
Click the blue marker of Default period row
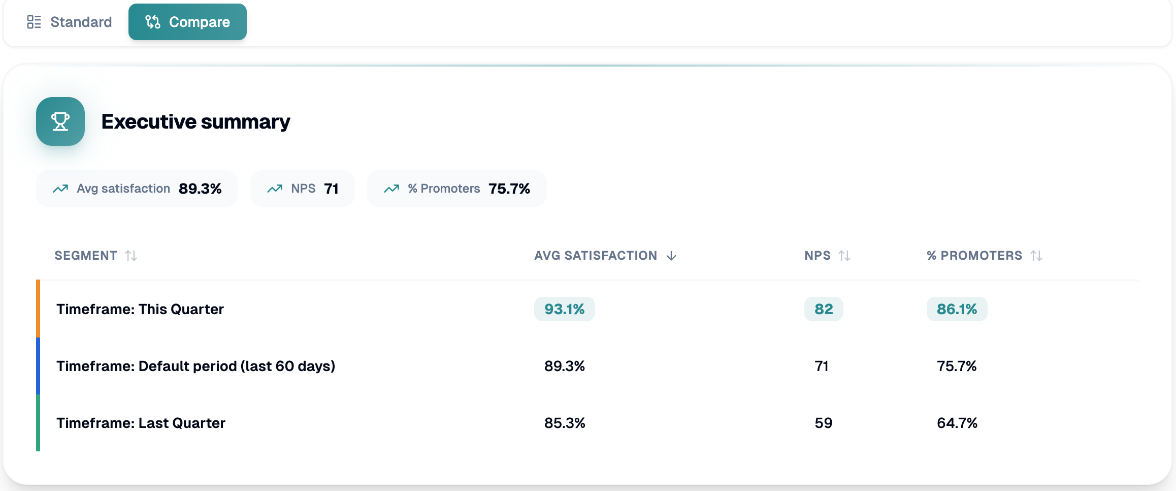pyautogui.click(x=38, y=366)
